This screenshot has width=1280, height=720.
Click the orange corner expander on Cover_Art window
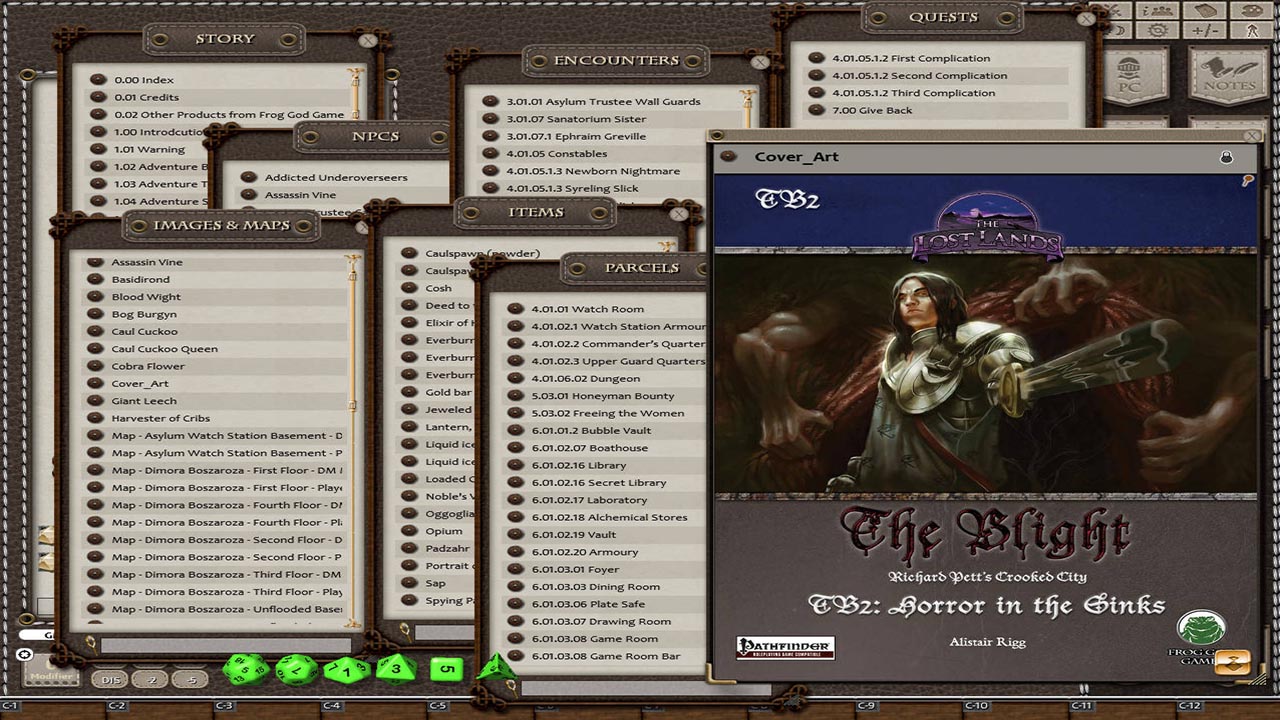click(1233, 662)
